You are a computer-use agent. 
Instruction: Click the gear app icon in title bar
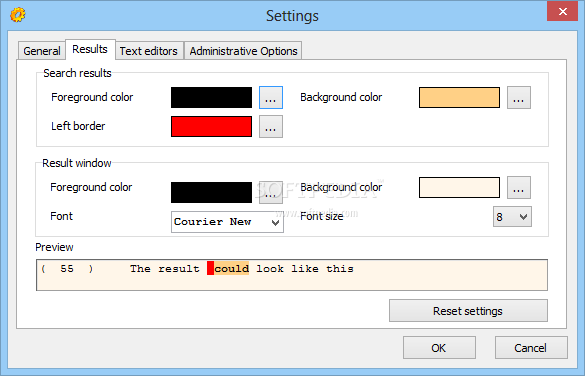click(x=18, y=15)
